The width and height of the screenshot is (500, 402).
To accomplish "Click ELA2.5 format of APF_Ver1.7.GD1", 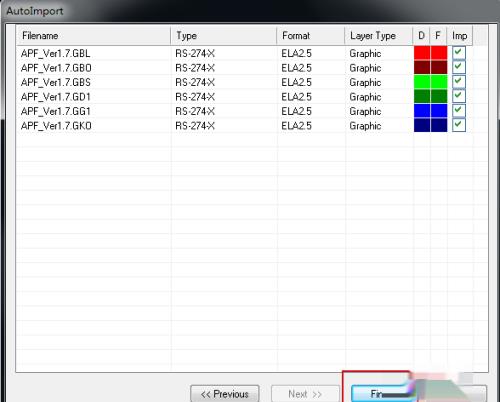I will [296, 97].
